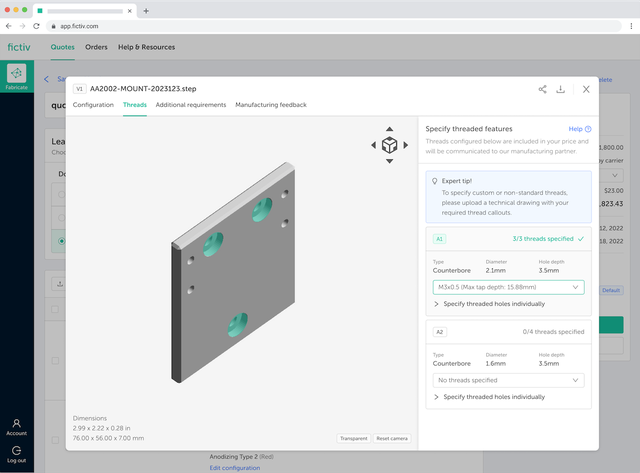Rotate camera up with top arrow
This screenshot has height=473, width=640.
389,129
